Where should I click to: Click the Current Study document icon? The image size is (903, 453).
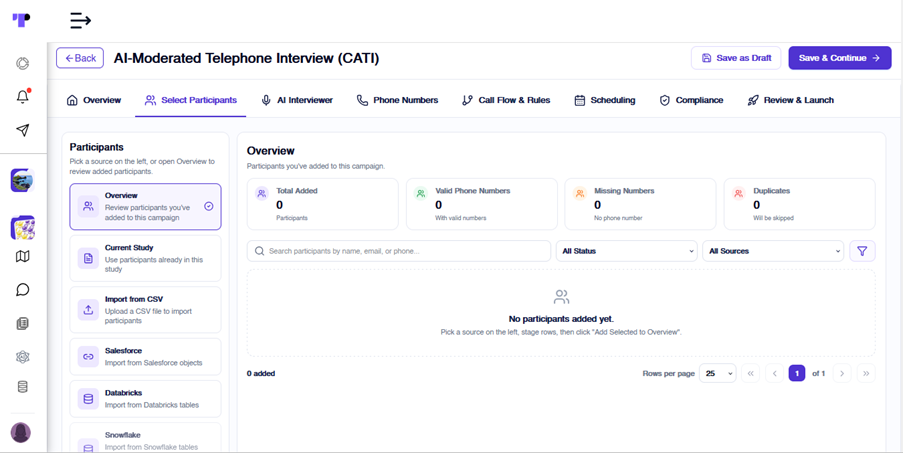click(x=88, y=258)
